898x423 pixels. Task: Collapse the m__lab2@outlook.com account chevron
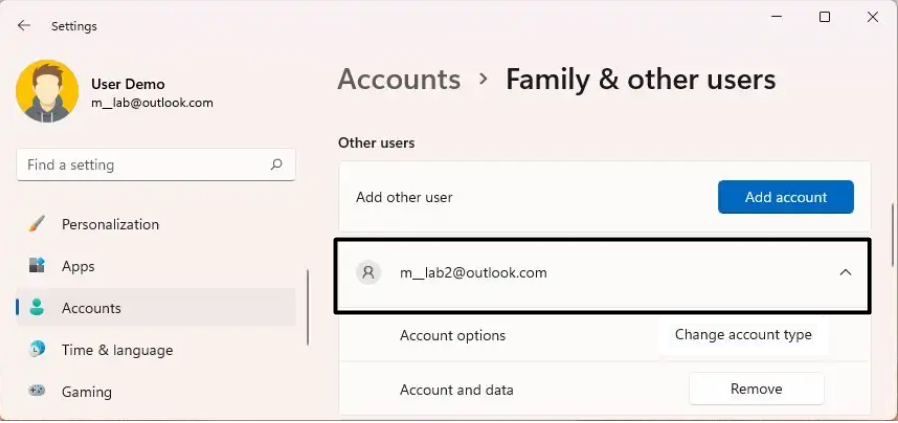point(846,272)
